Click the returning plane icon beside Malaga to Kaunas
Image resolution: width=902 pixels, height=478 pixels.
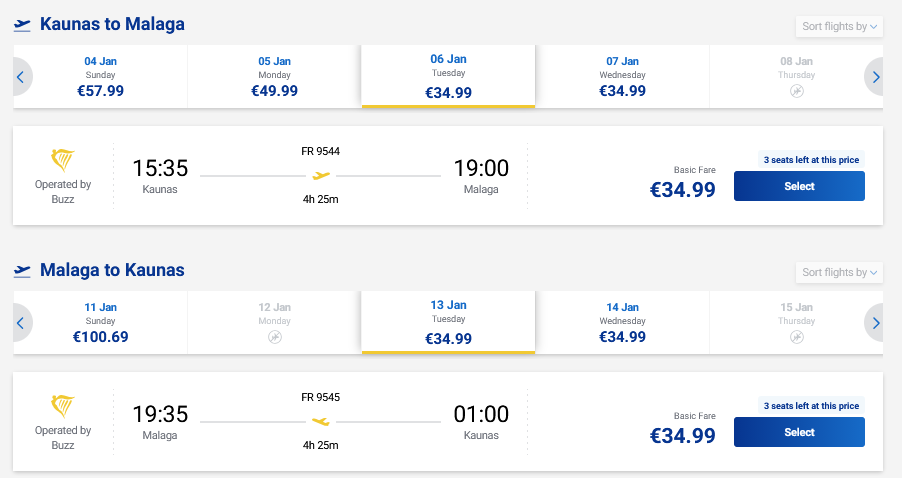pyautogui.click(x=22, y=271)
